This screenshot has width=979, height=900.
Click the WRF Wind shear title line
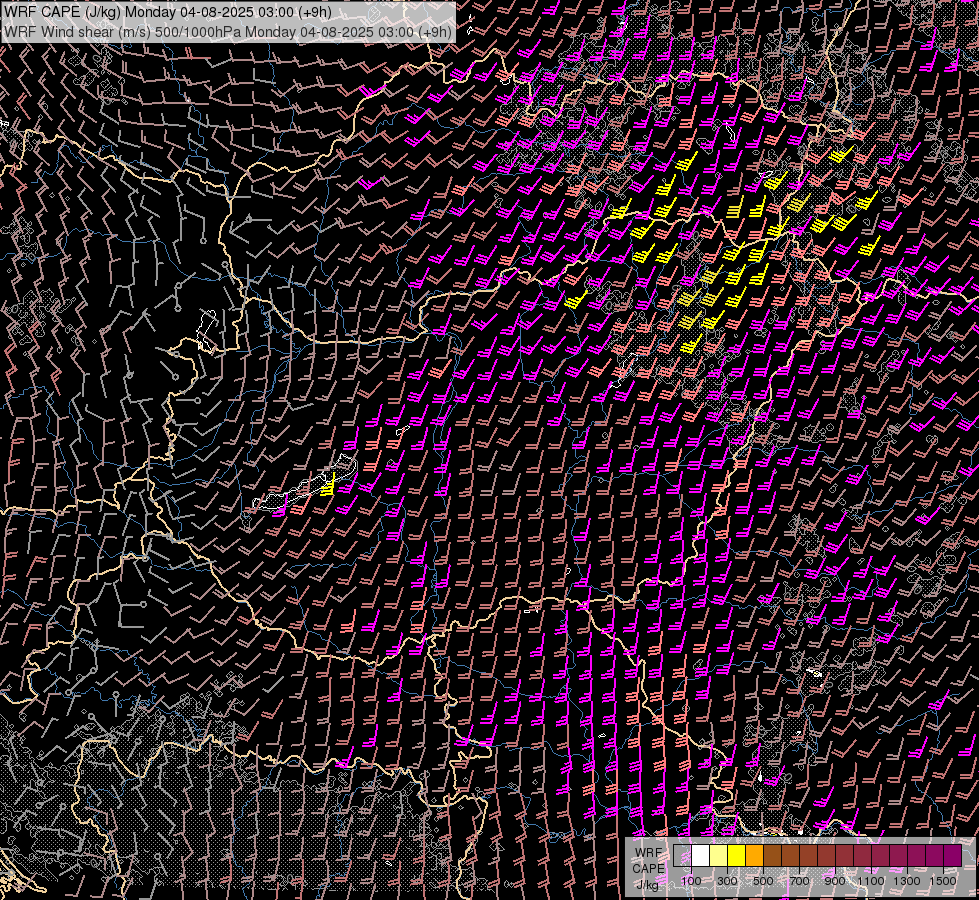[x=228, y=32]
